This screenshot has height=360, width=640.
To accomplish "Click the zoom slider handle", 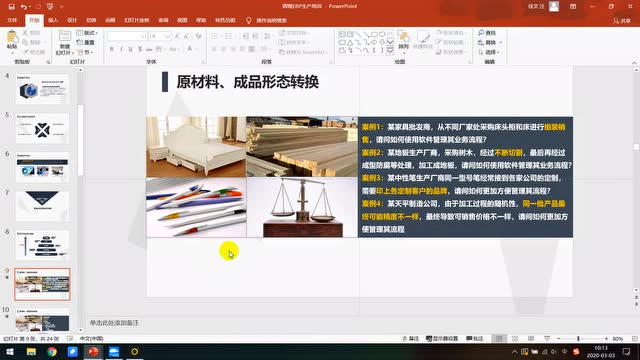I will [578, 338].
